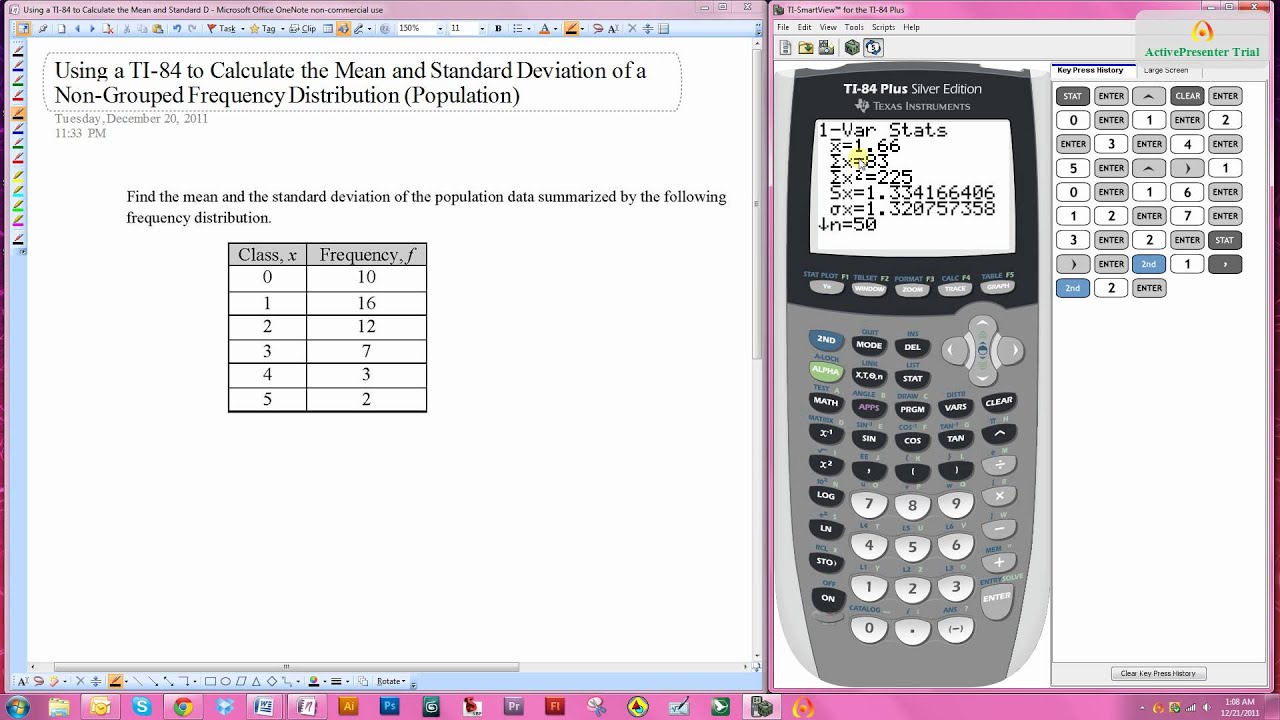Screen dimensions: 1280x720
Task: Click the bullets list button in OneNote
Action: click(517, 29)
